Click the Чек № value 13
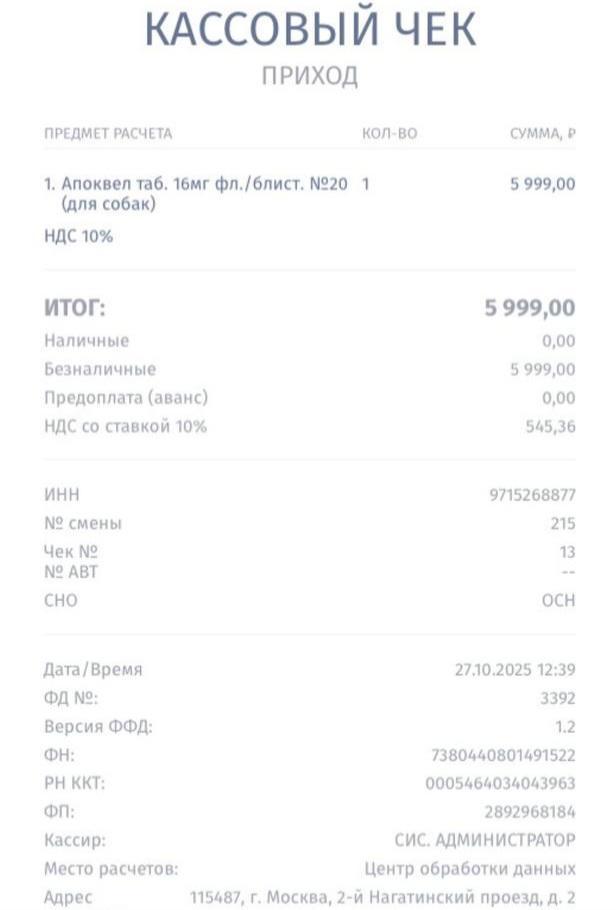 pyautogui.click(x=567, y=552)
